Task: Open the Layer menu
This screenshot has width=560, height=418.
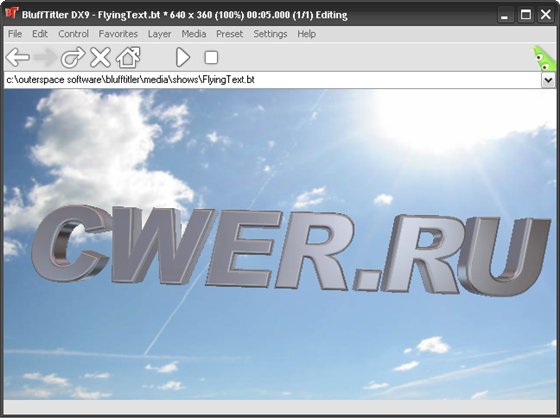Action: (x=159, y=34)
